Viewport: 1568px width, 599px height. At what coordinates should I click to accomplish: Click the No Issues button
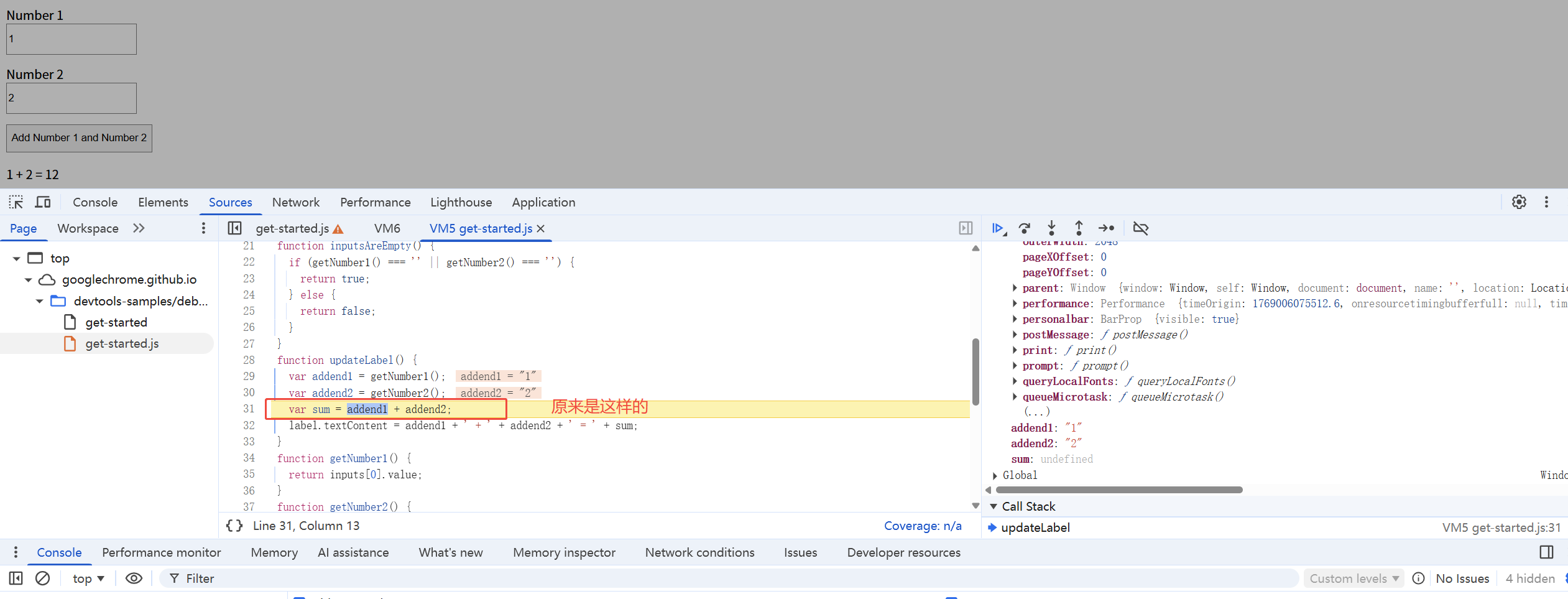coord(1462,578)
